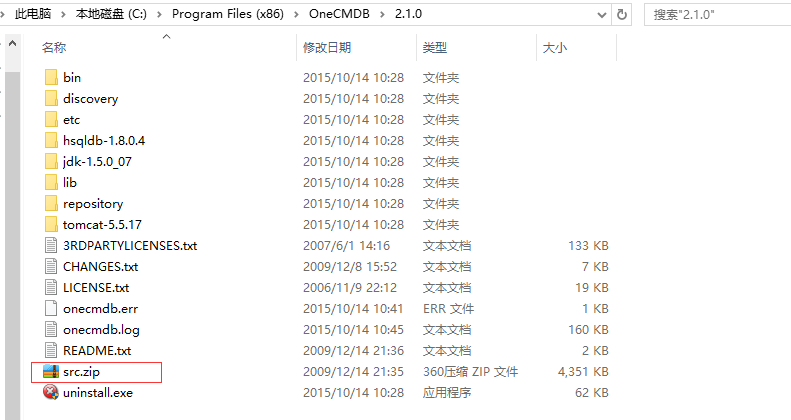791x420 pixels.
Task: Click the 2.1.0 breadcrumb segment
Action: coord(408,14)
